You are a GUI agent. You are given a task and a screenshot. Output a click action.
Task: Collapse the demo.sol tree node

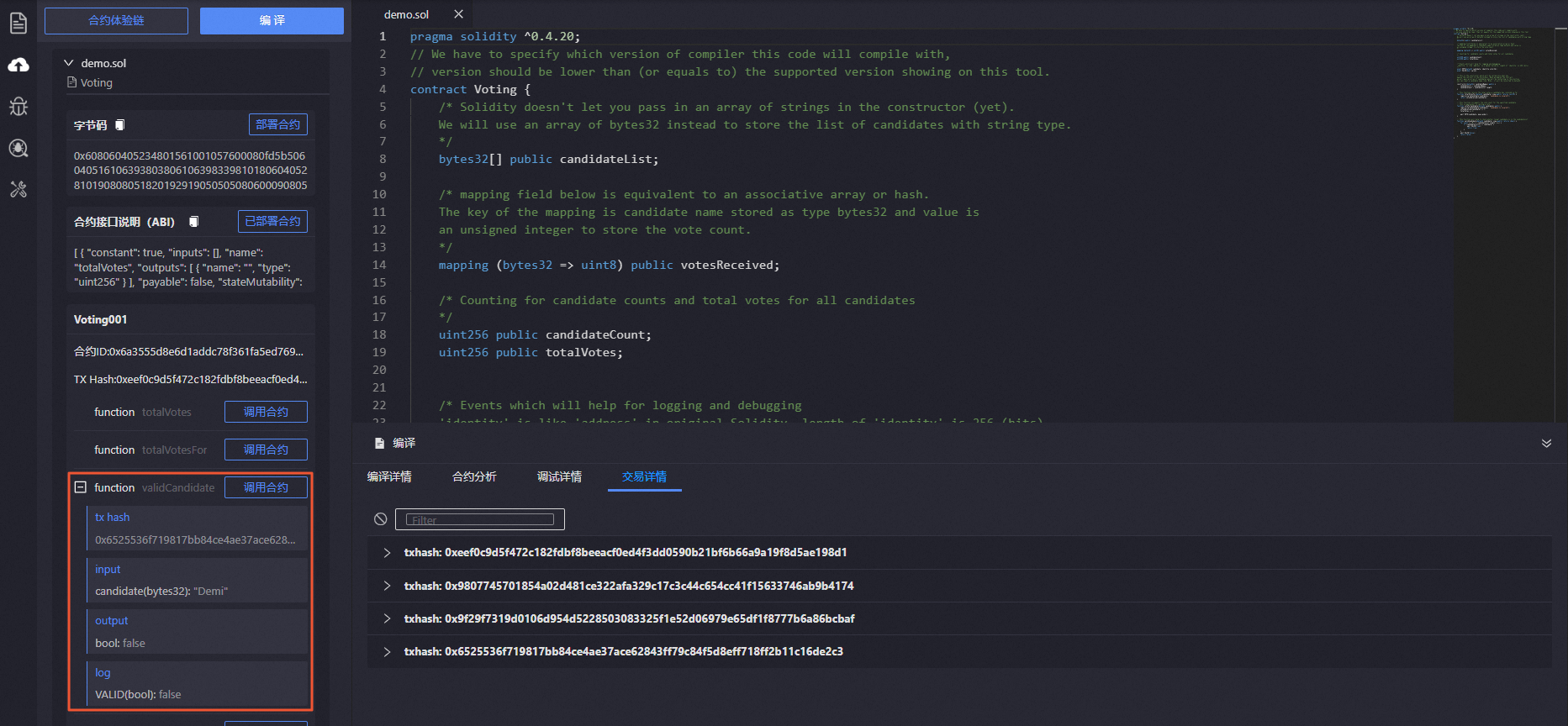pos(69,63)
